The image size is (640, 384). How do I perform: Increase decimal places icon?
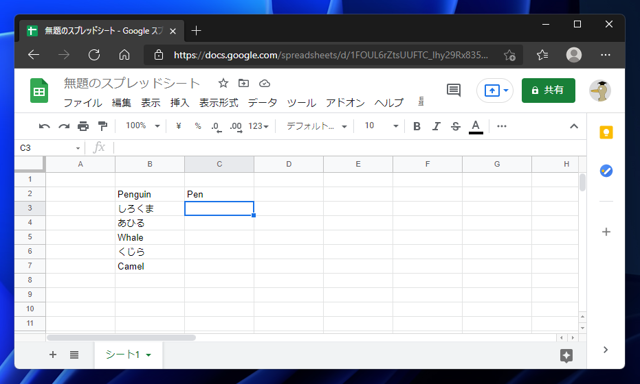point(236,127)
